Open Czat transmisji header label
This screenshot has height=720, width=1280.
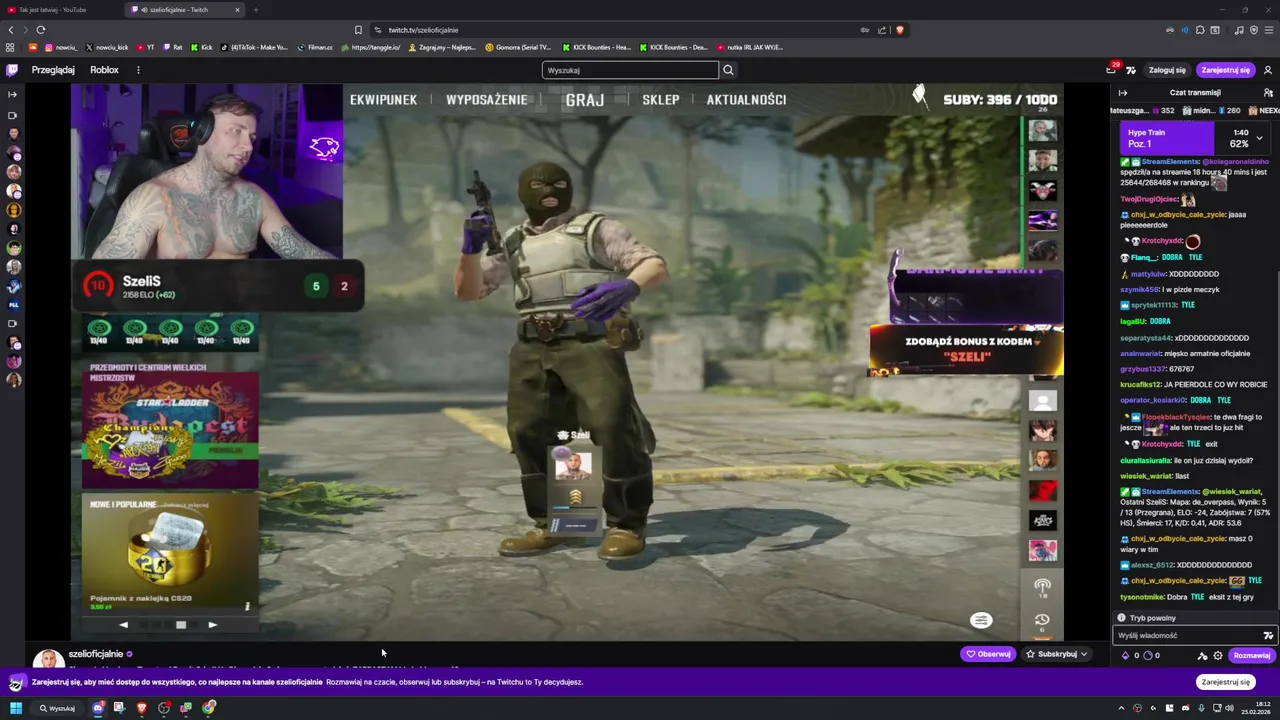click(1195, 92)
